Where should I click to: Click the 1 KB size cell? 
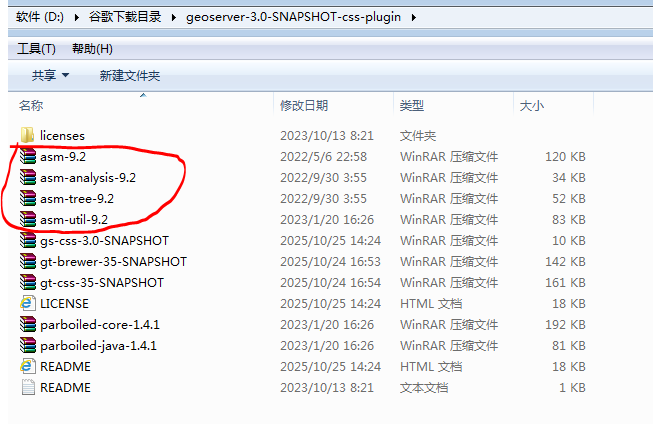pos(572,388)
